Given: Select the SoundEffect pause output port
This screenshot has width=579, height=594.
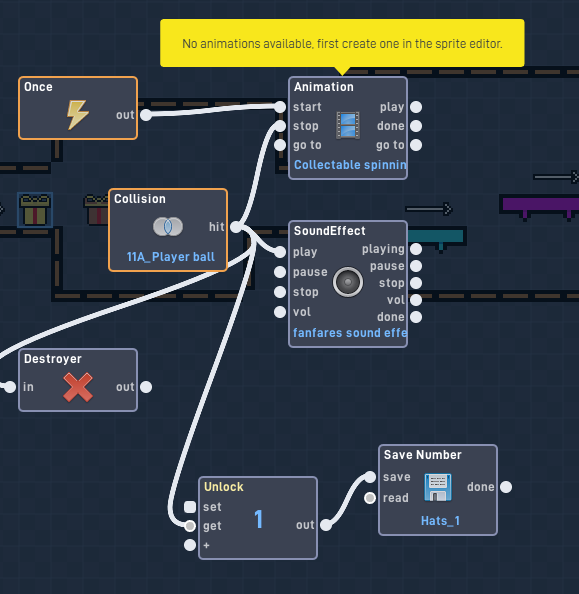Looking at the screenshot, I should 416,266.
